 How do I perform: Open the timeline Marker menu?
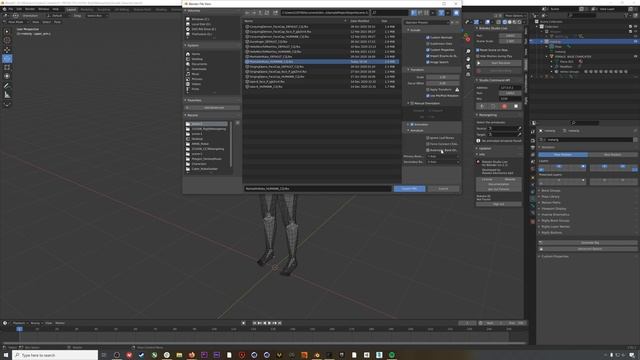pyautogui.click(x=60, y=323)
